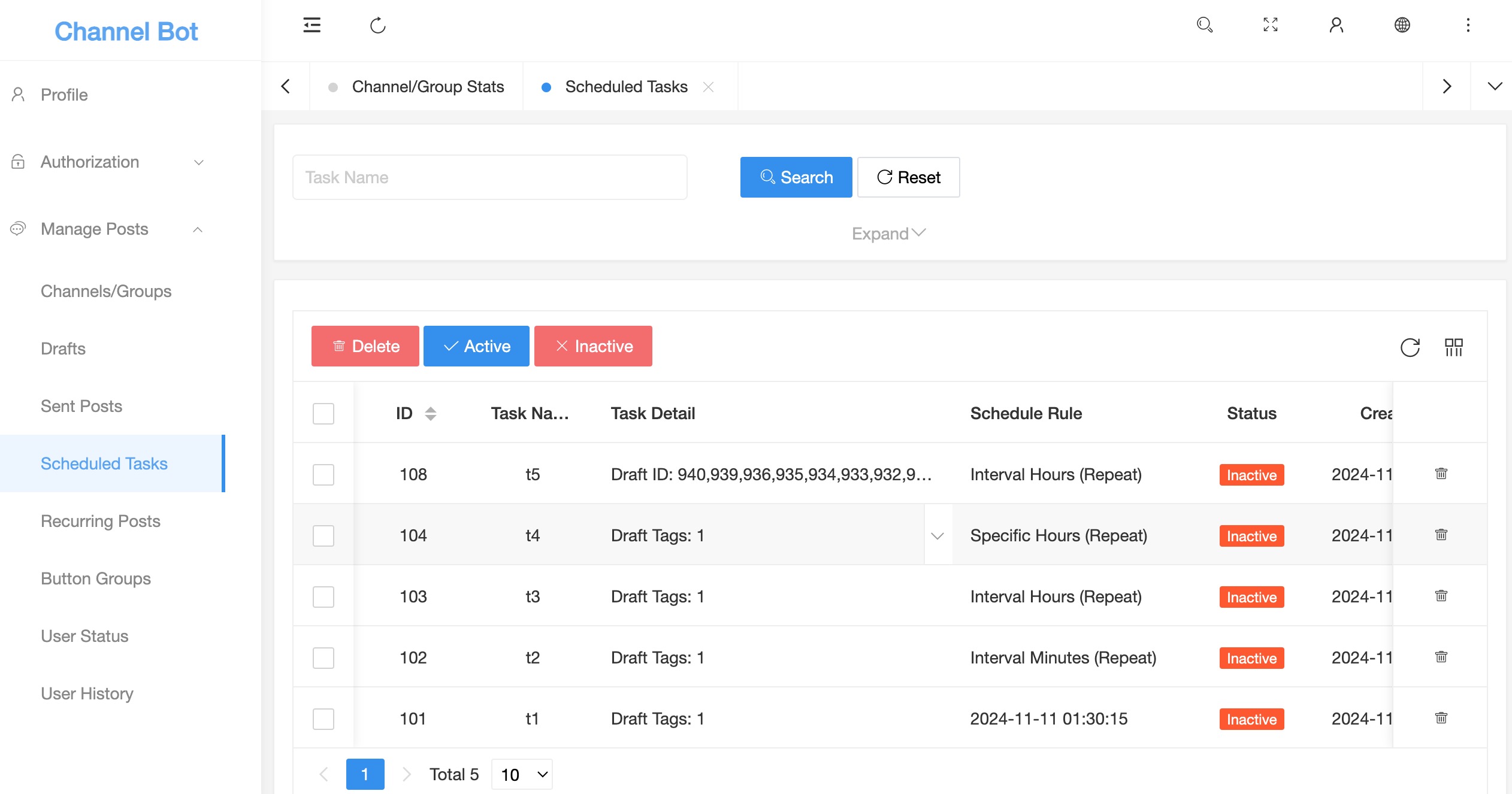
Task: Expand the search filters
Action: tap(889, 234)
